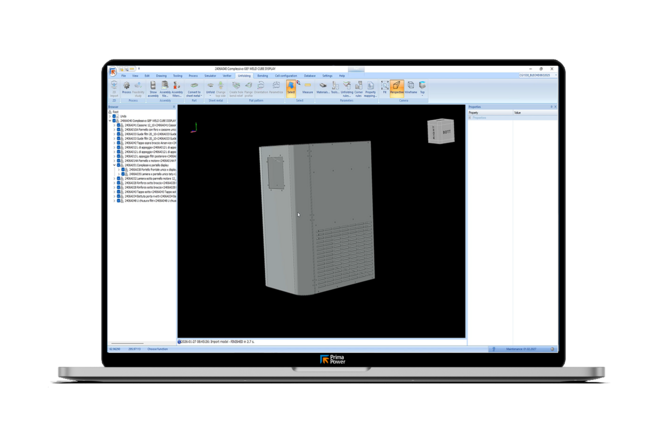Click the application logo button
This screenshot has height=436, width=665.
coord(113,72)
